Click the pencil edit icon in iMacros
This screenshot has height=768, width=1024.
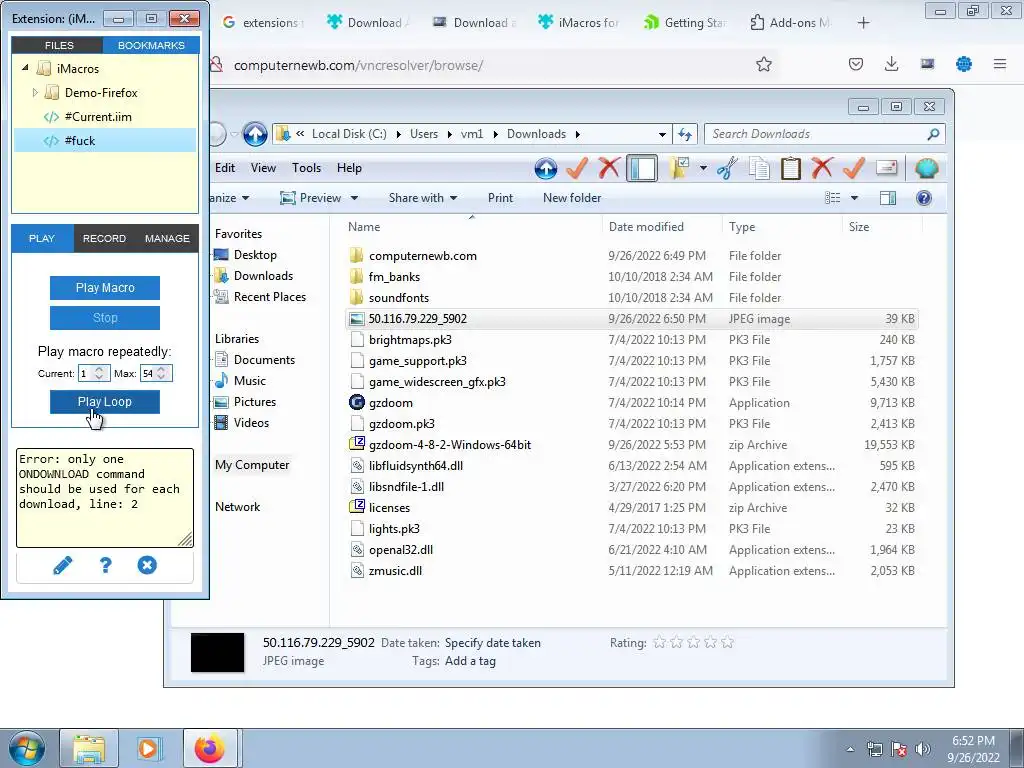63,566
